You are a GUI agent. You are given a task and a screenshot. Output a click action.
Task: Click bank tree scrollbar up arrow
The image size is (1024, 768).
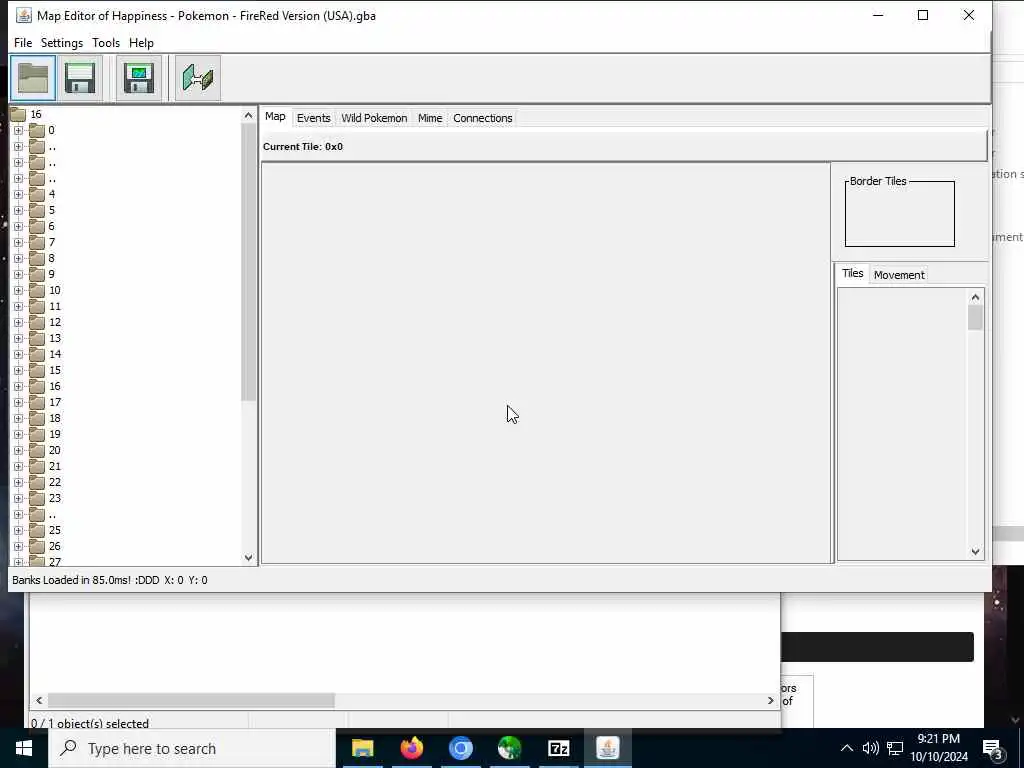pyautogui.click(x=248, y=116)
